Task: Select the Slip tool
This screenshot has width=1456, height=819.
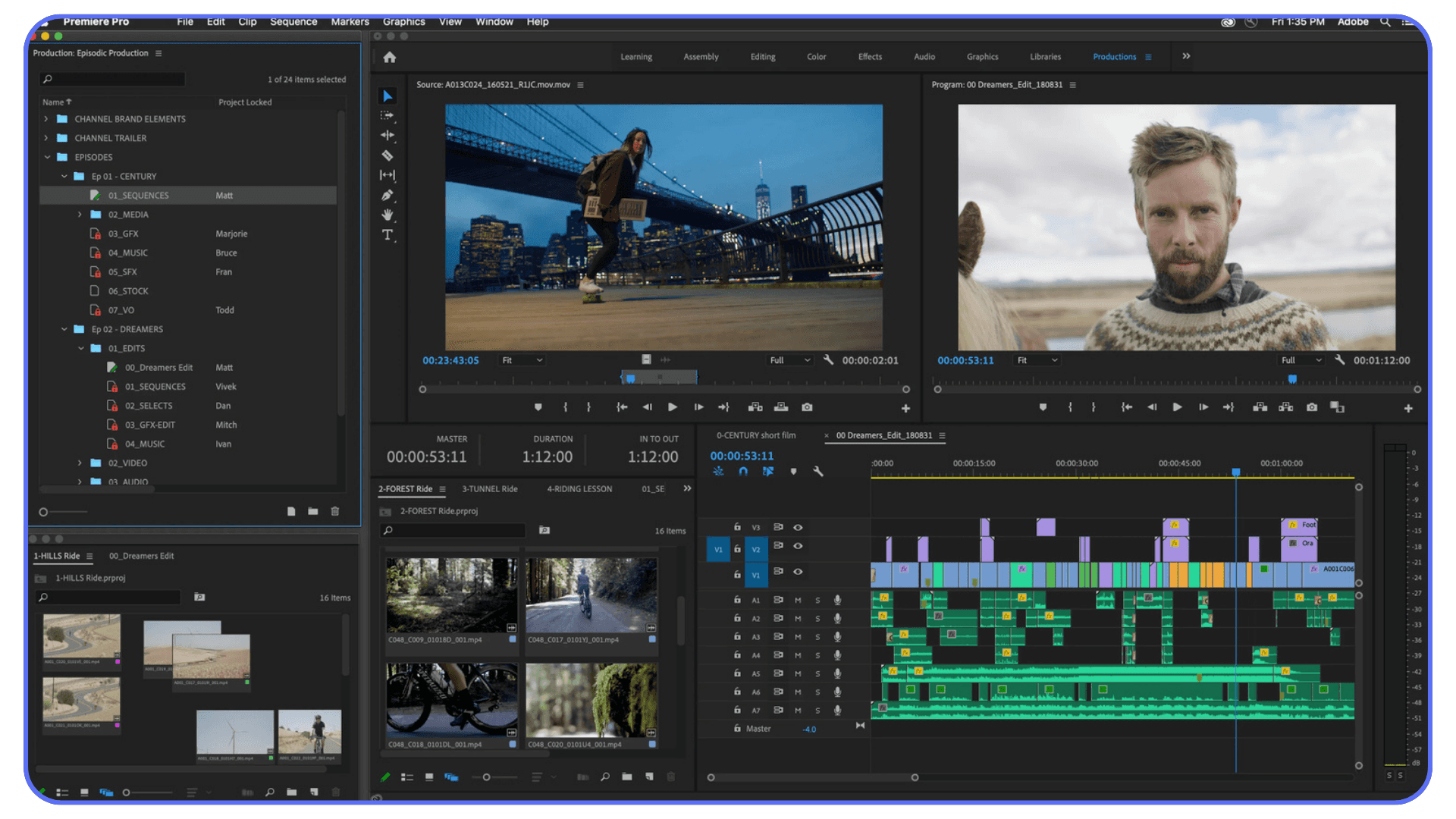Action: coord(388,174)
